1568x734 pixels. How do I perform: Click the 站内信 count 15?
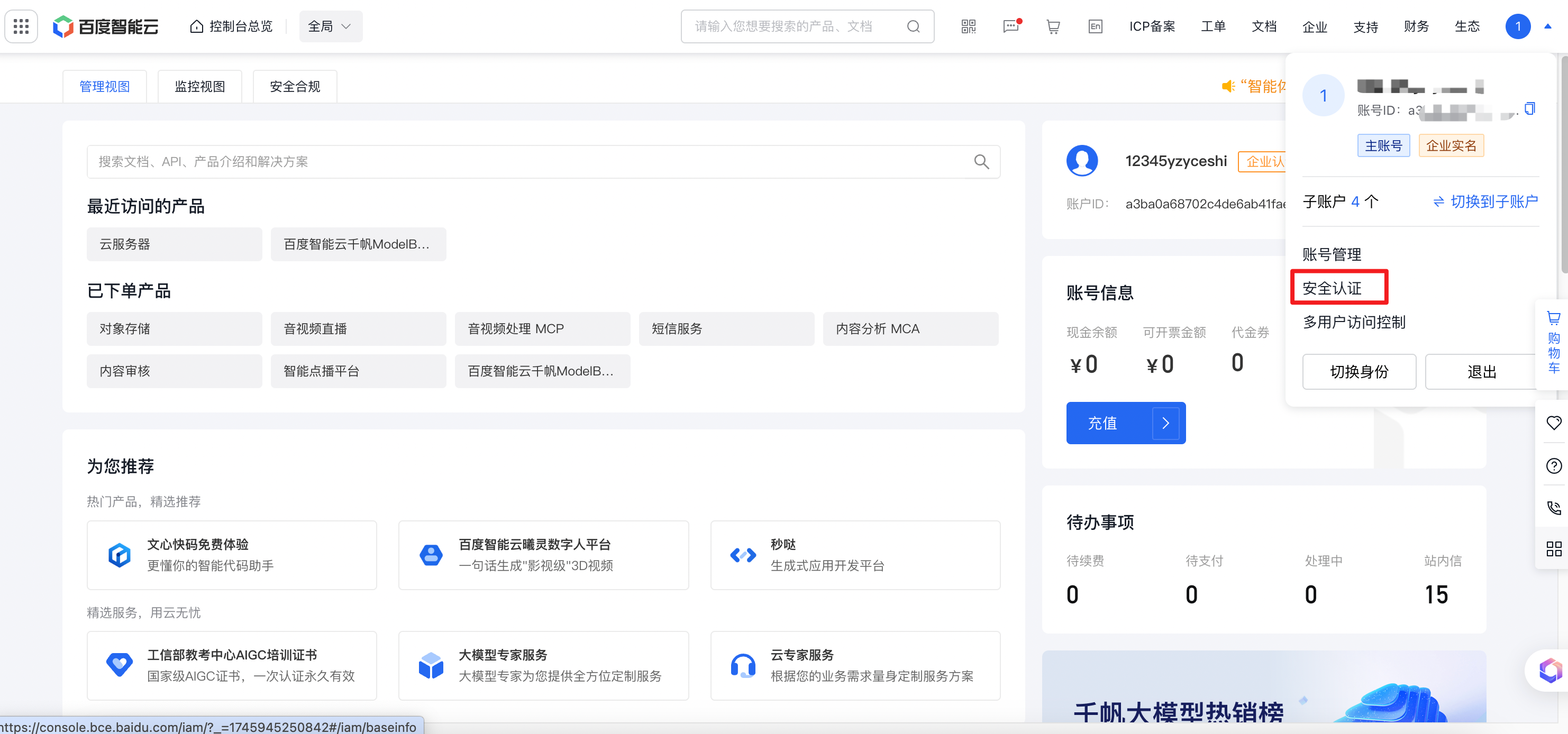[x=1436, y=594]
